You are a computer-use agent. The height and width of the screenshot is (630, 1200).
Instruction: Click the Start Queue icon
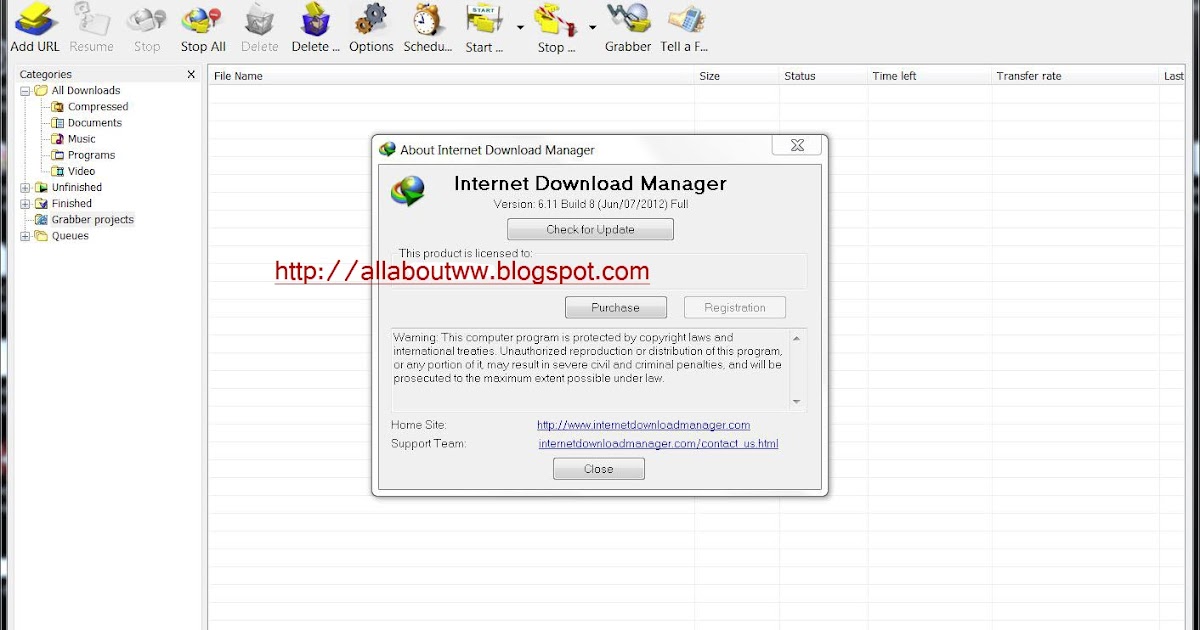click(481, 20)
